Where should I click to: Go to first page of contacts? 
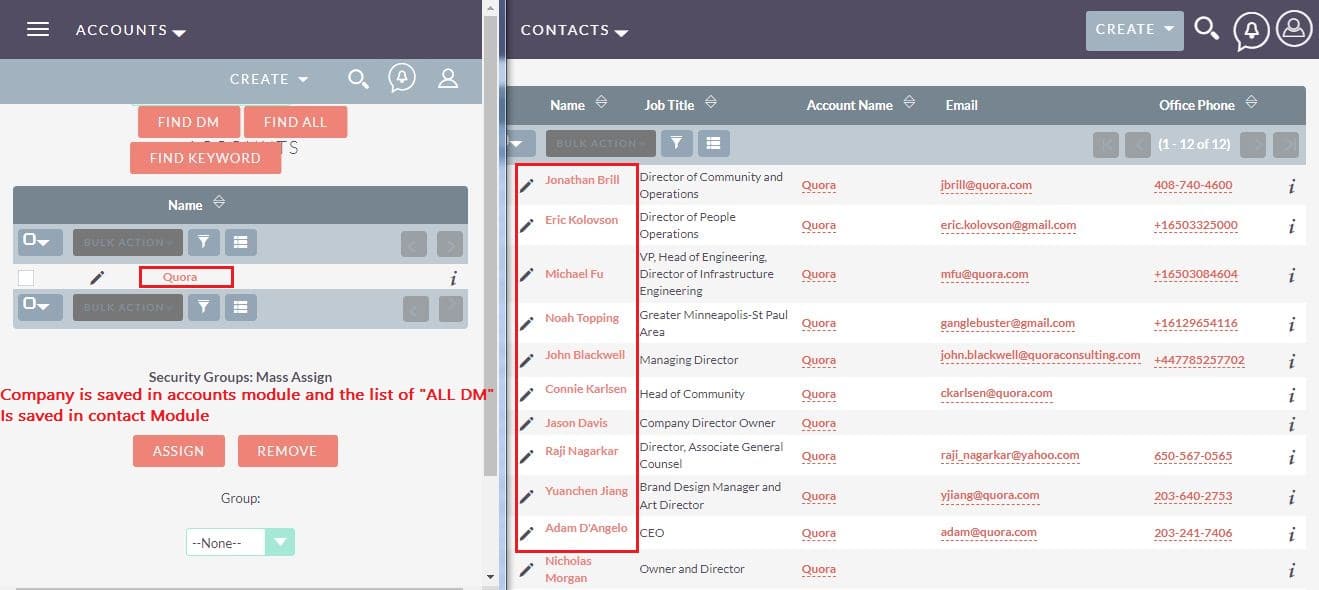click(1106, 144)
